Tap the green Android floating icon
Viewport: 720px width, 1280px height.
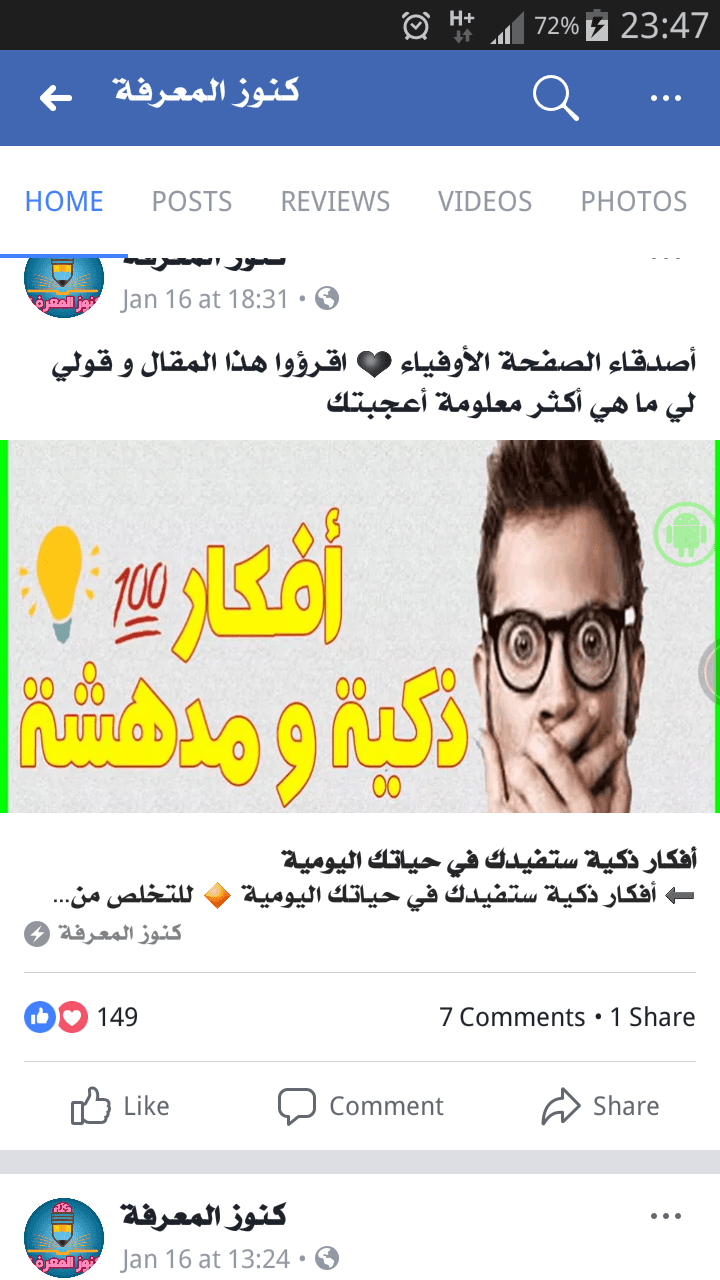point(685,535)
